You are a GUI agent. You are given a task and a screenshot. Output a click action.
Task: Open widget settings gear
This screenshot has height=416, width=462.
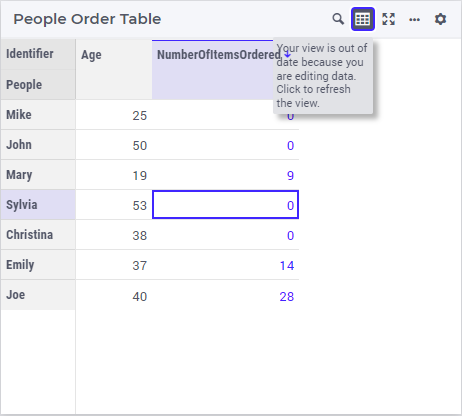[440, 19]
